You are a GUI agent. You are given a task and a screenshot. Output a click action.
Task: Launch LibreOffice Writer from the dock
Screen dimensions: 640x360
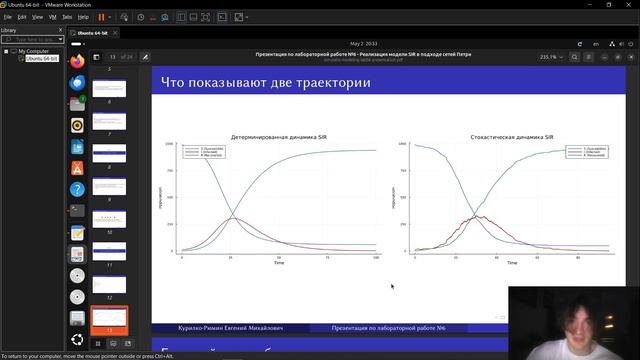coord(77,147)
